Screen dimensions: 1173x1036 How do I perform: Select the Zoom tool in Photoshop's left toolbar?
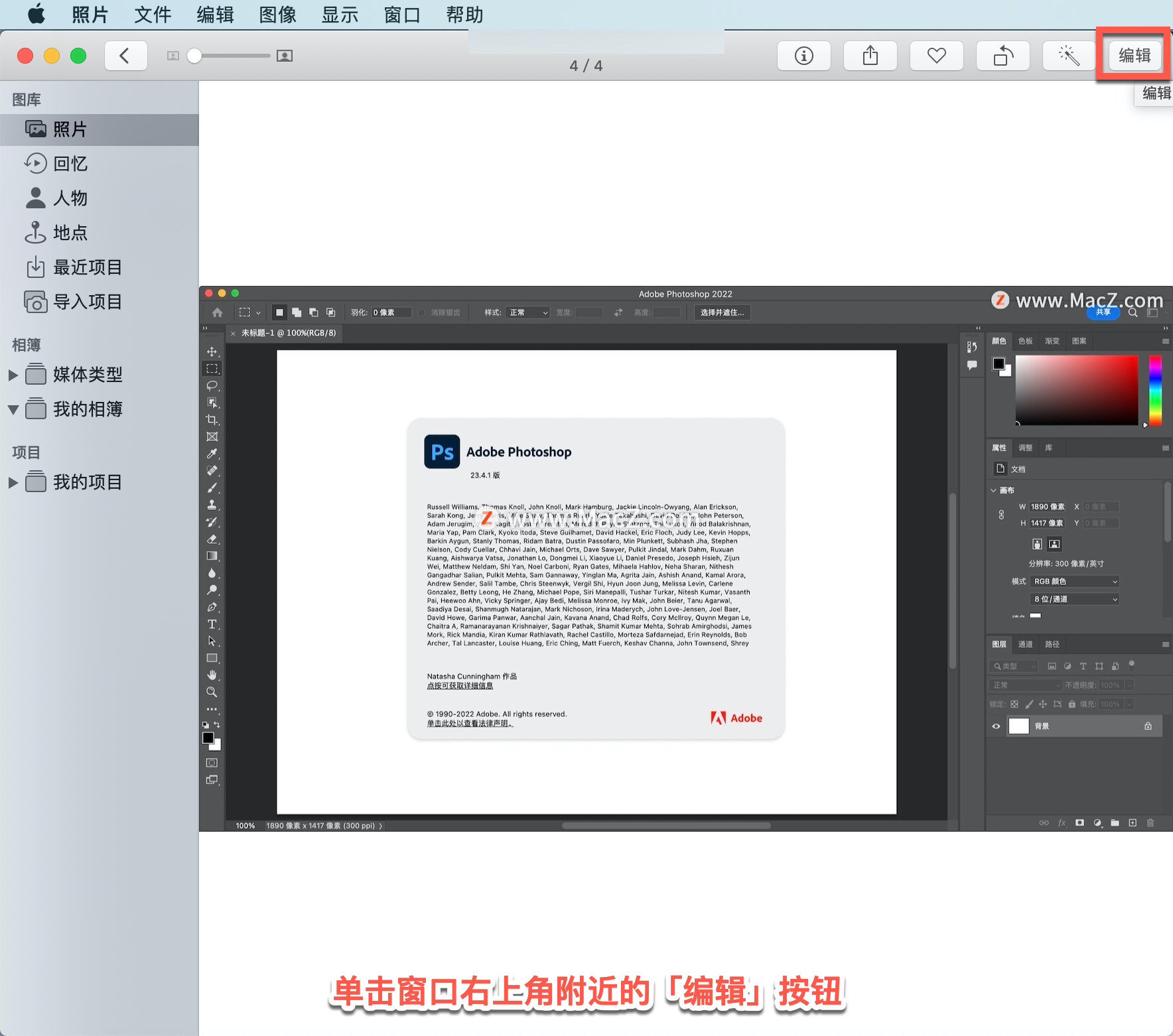[212, 692]
